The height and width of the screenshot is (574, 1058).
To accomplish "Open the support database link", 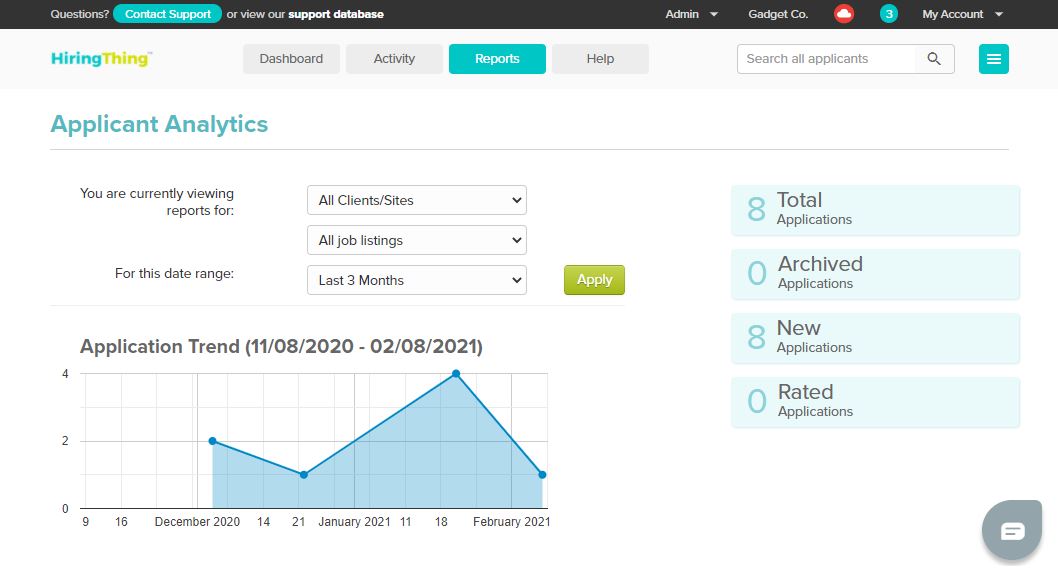I will tap(336, 14).
